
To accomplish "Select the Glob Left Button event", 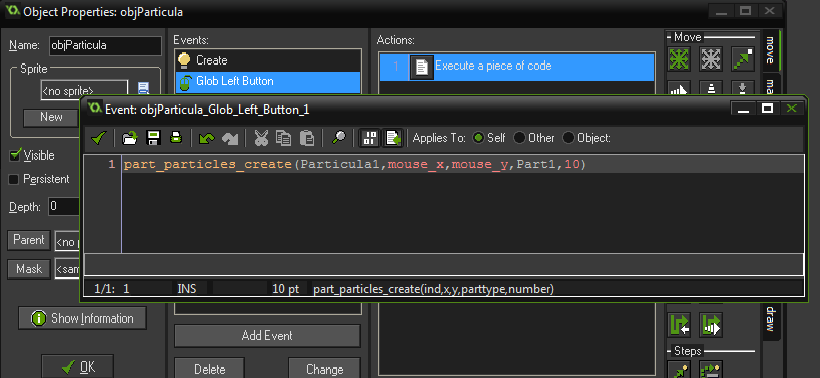I will (x=267, y=81).
